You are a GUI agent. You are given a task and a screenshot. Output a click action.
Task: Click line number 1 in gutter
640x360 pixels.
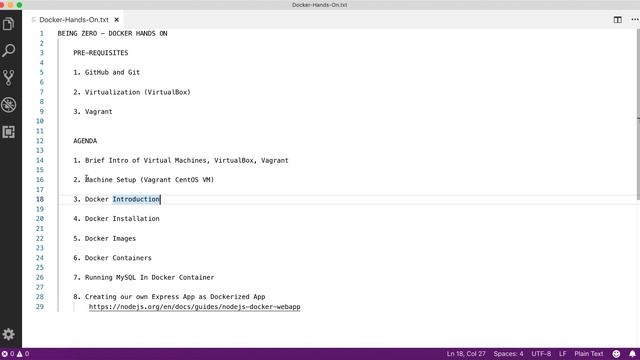[42, 33]
